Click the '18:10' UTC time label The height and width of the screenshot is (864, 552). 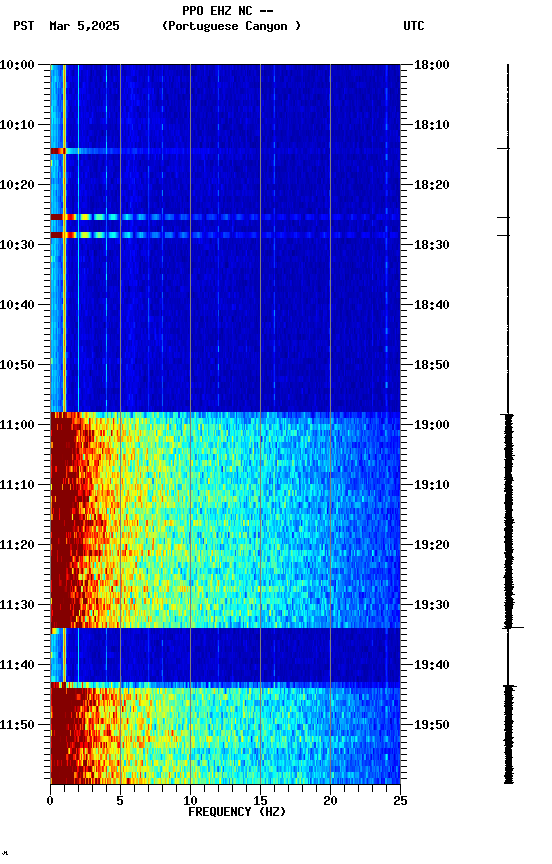coord(432,125)
